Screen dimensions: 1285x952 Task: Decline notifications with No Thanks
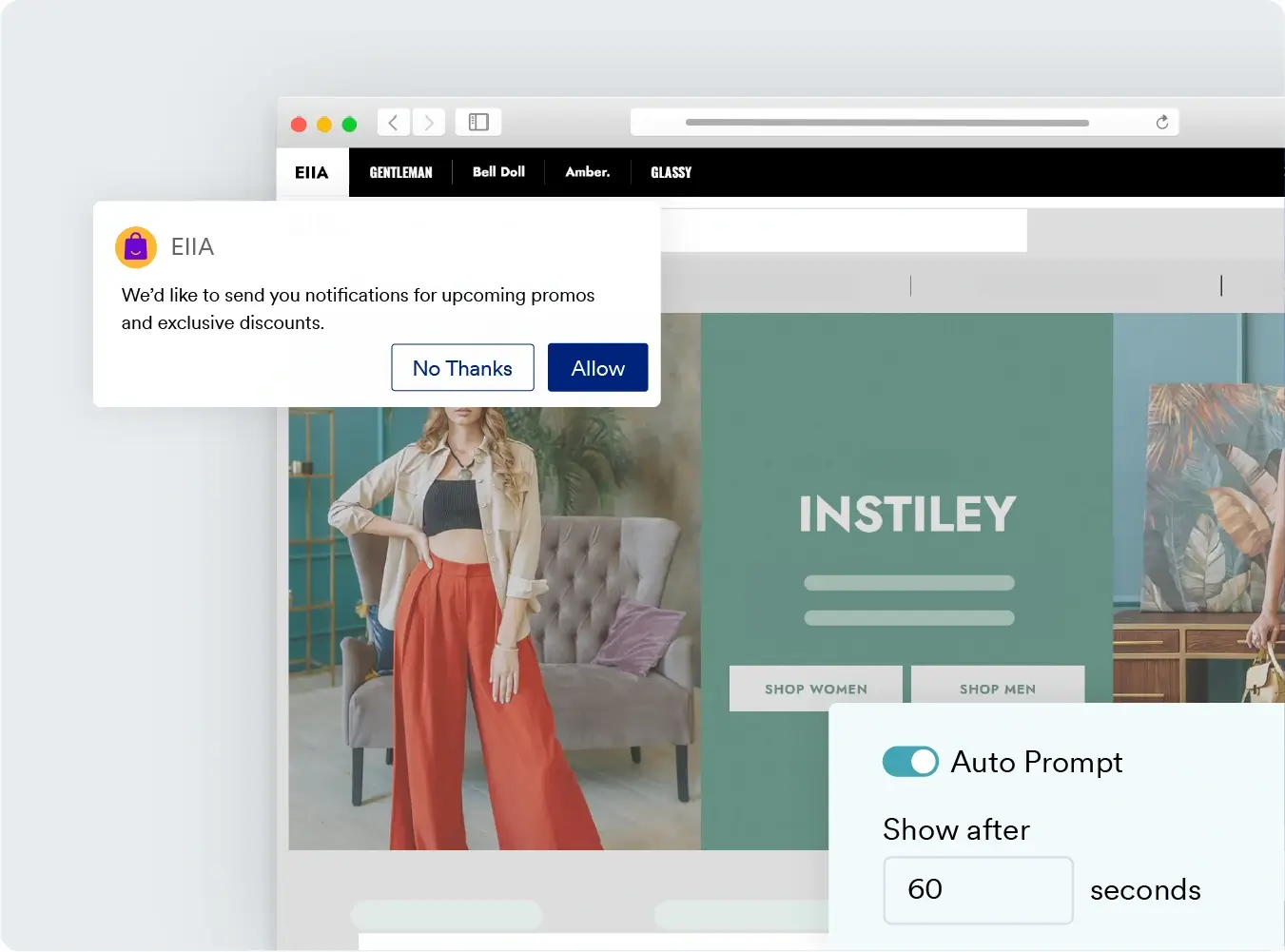(x=462, y=368)
